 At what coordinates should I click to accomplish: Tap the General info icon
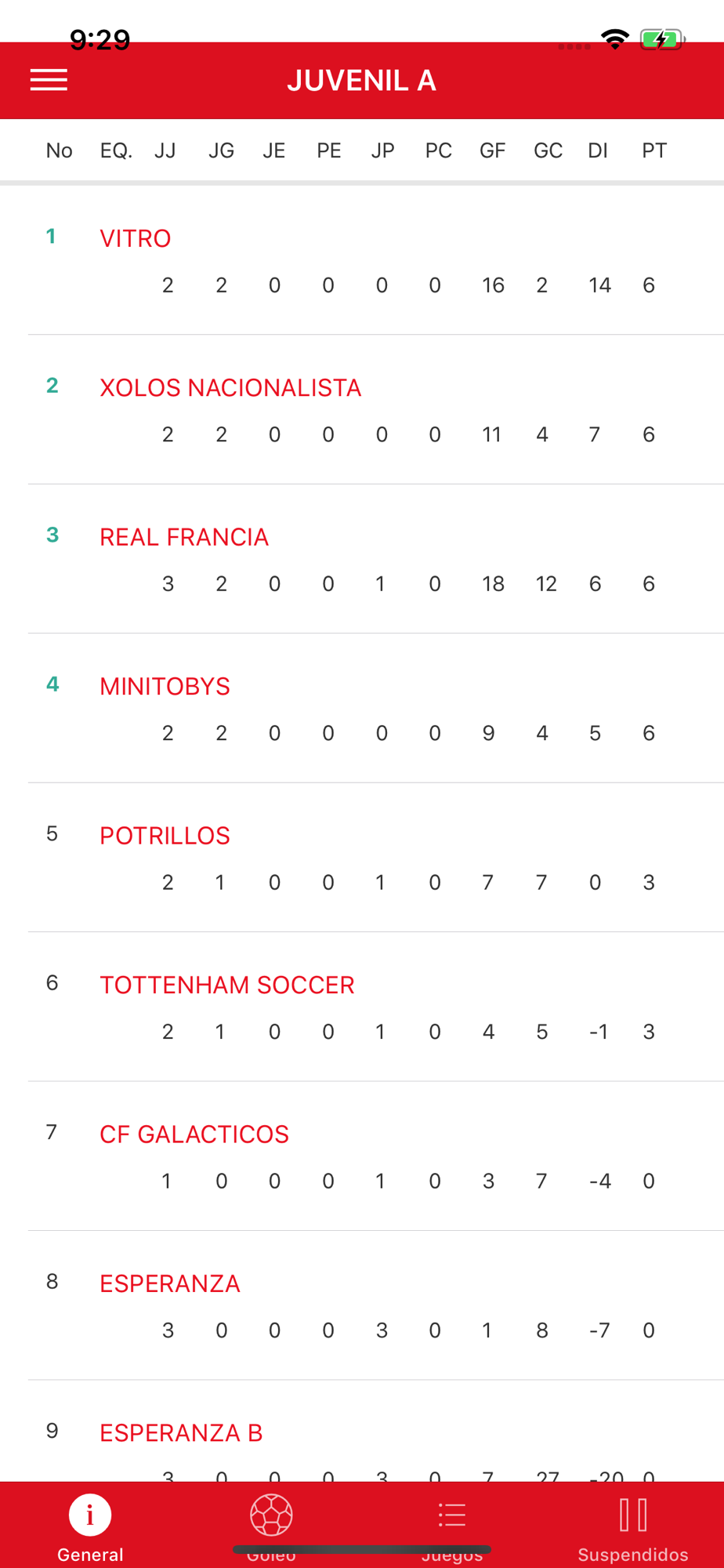(x=90, y=1515)
